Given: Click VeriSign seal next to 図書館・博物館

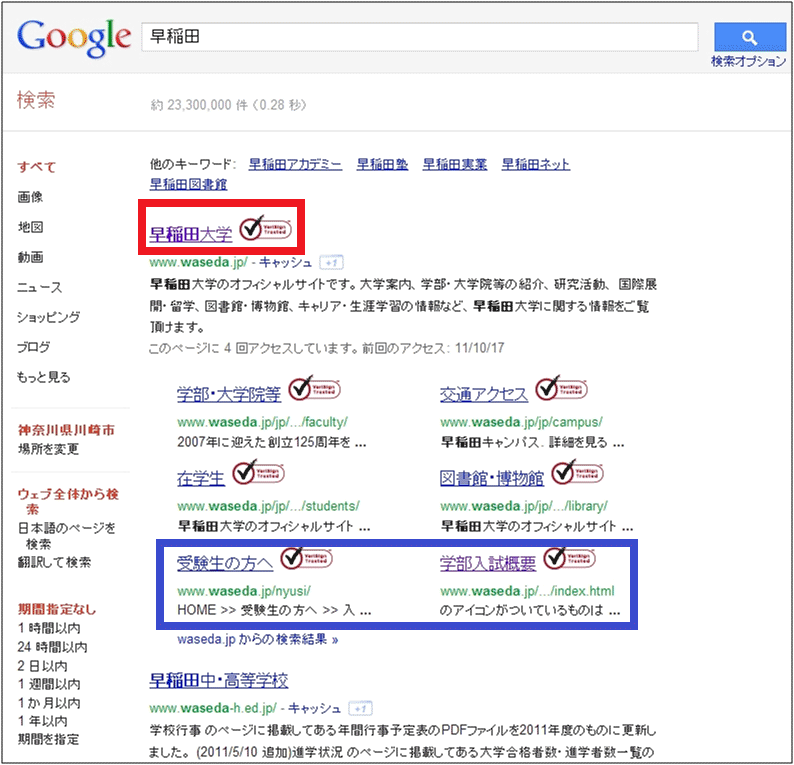Looking at the screenshot, I should coord(577,474).
